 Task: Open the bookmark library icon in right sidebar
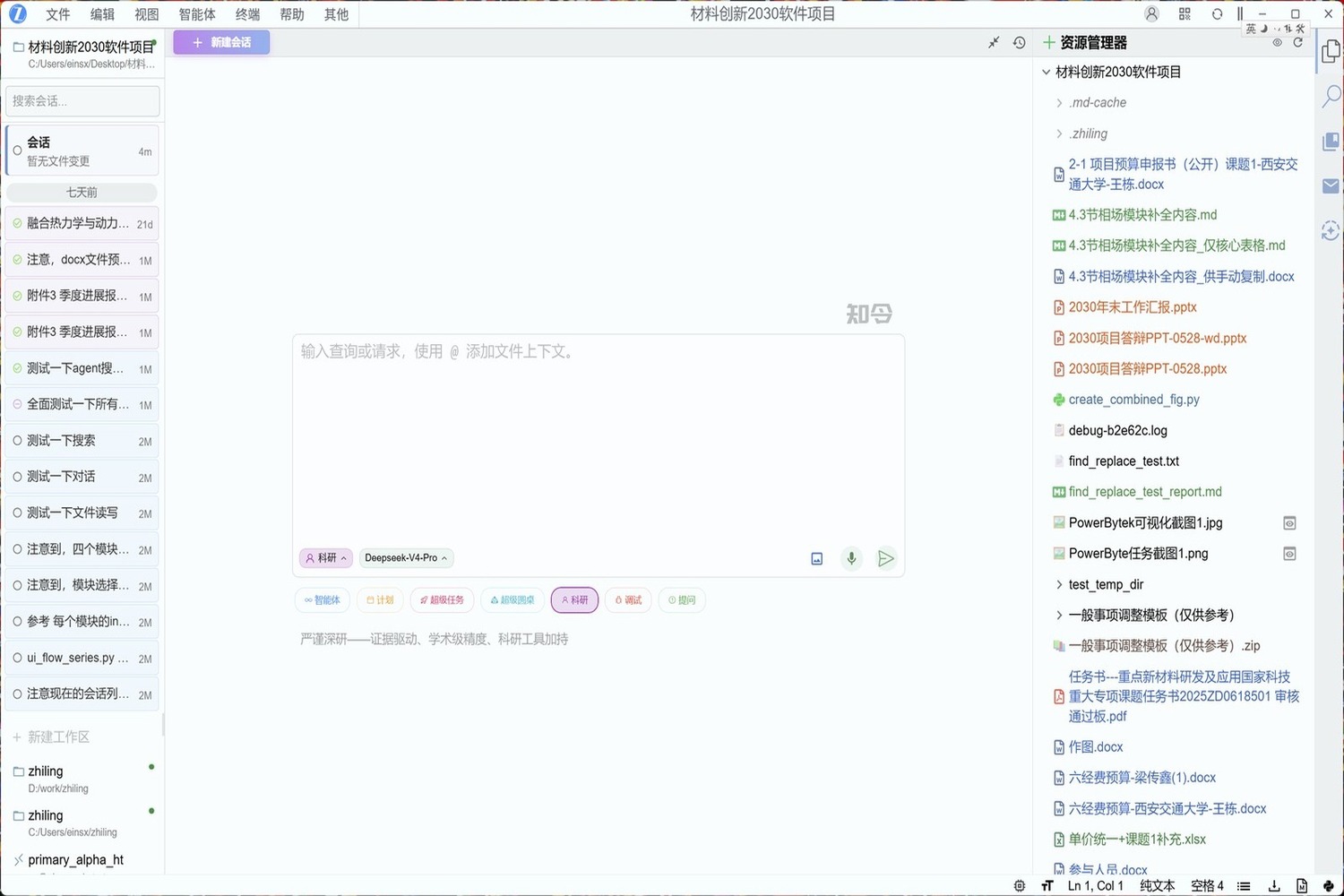1331,142
